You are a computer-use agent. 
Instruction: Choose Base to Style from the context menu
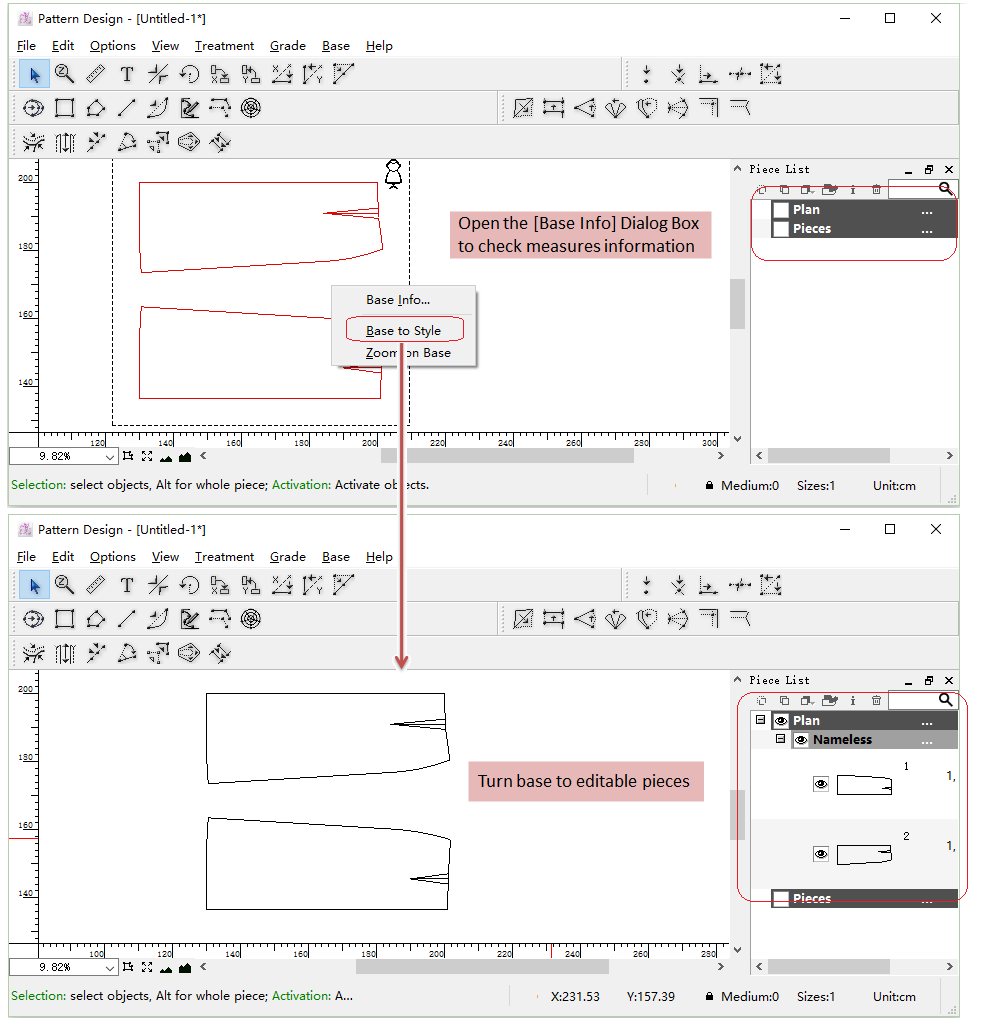tap(403, 331)
